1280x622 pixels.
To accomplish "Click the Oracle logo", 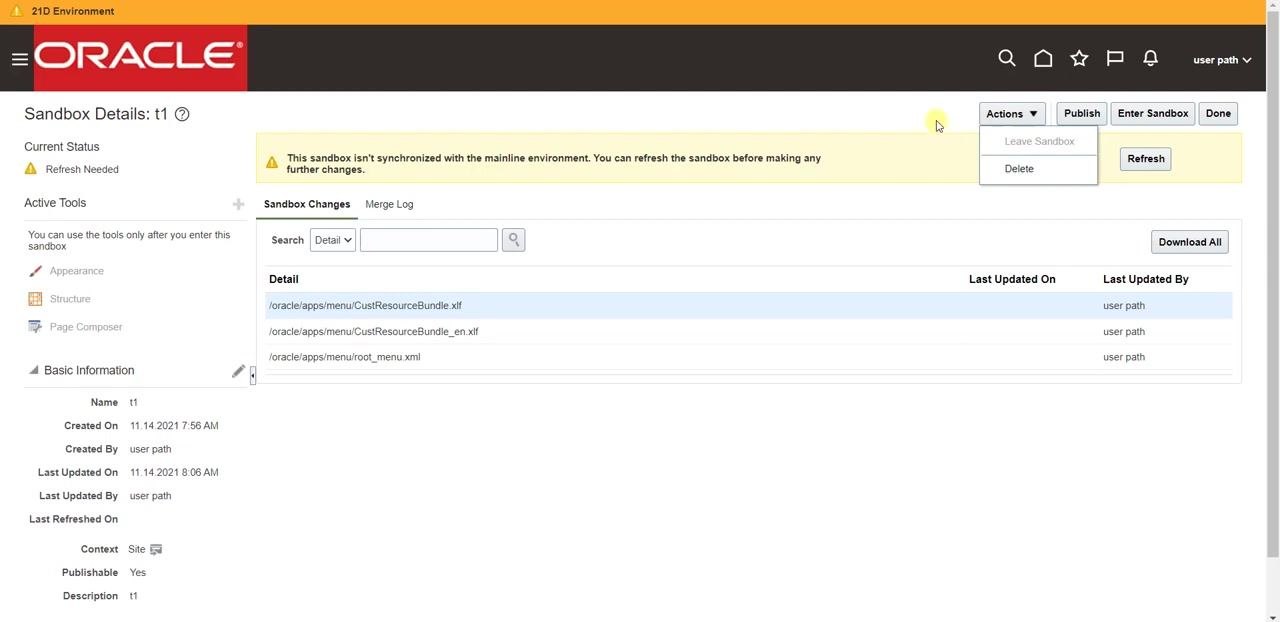I will (x=140, y=58).
